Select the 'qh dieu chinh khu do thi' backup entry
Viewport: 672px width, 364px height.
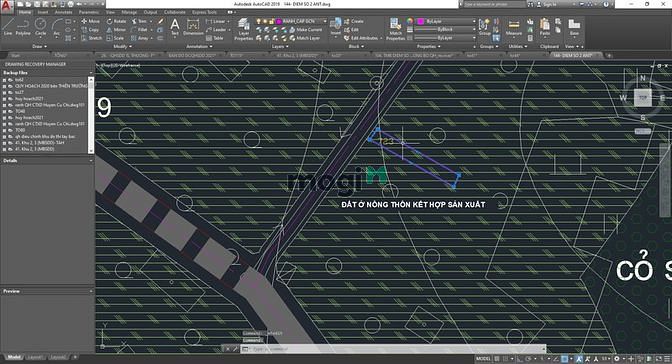tap(45, 136)
